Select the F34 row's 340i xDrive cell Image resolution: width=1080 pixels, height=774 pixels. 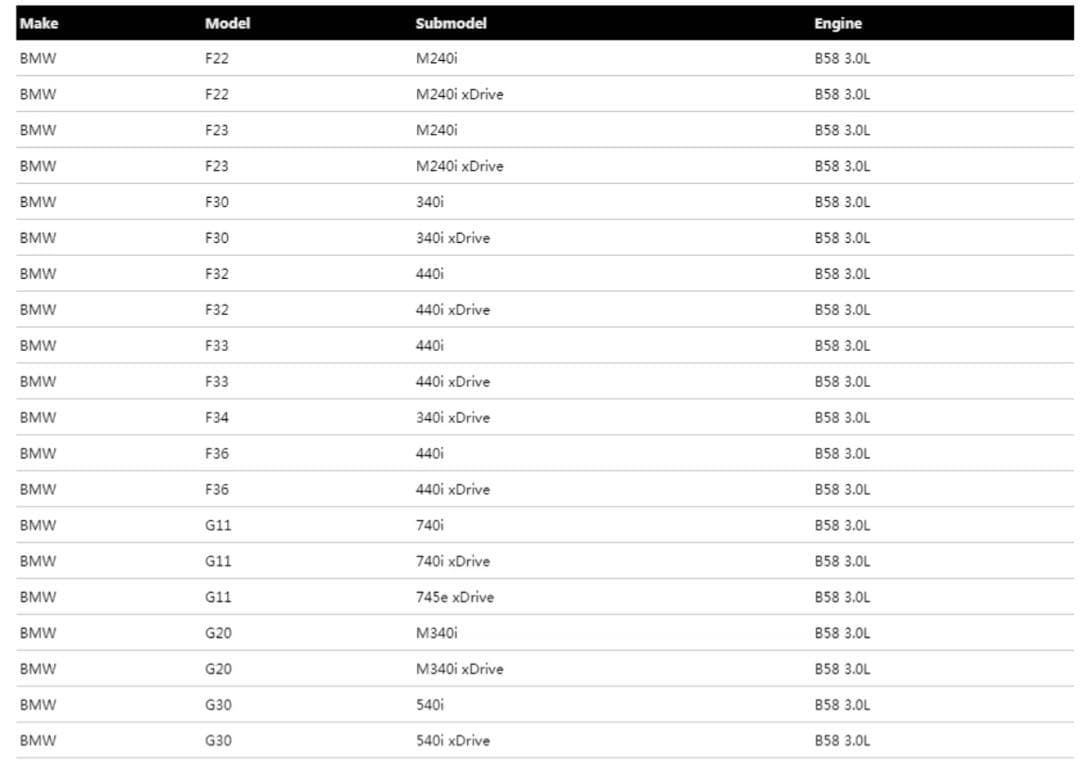453,417
